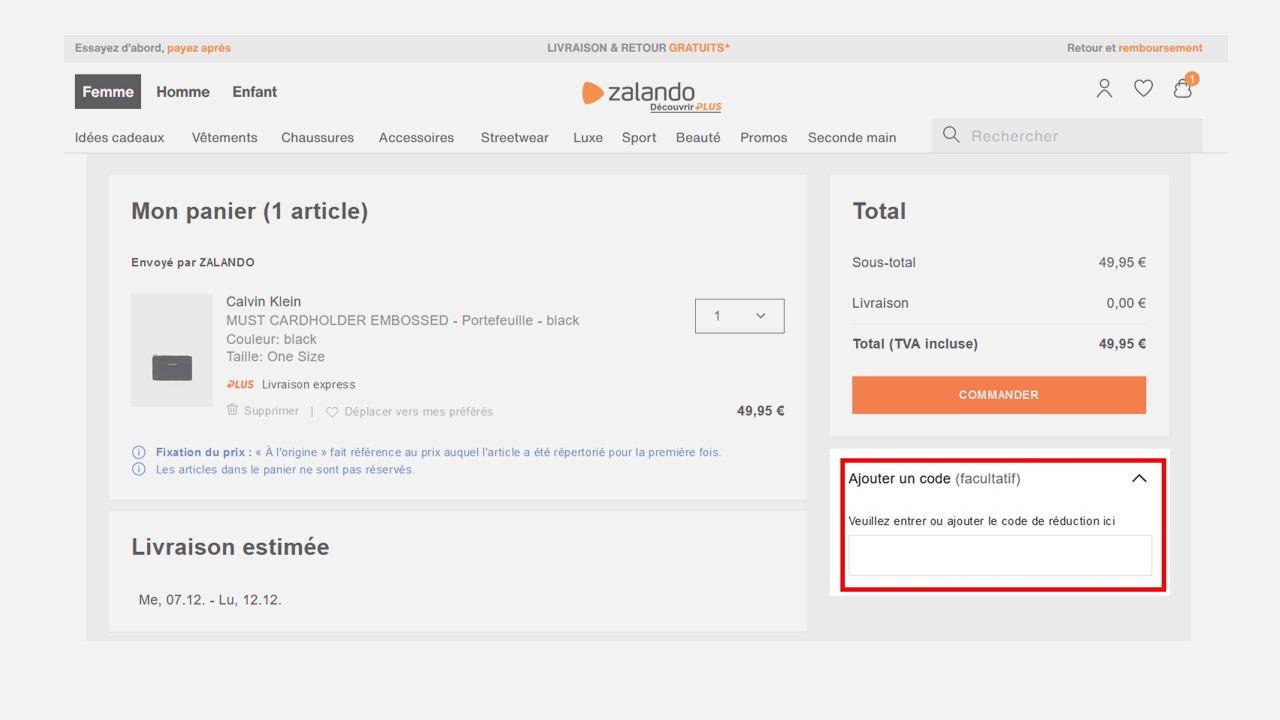Image resolution: width=1280 pixels, height=720 pixels.
Task: Open MUST CARDHOLDER EMBOSSED product link
Action: coord(403,321)
